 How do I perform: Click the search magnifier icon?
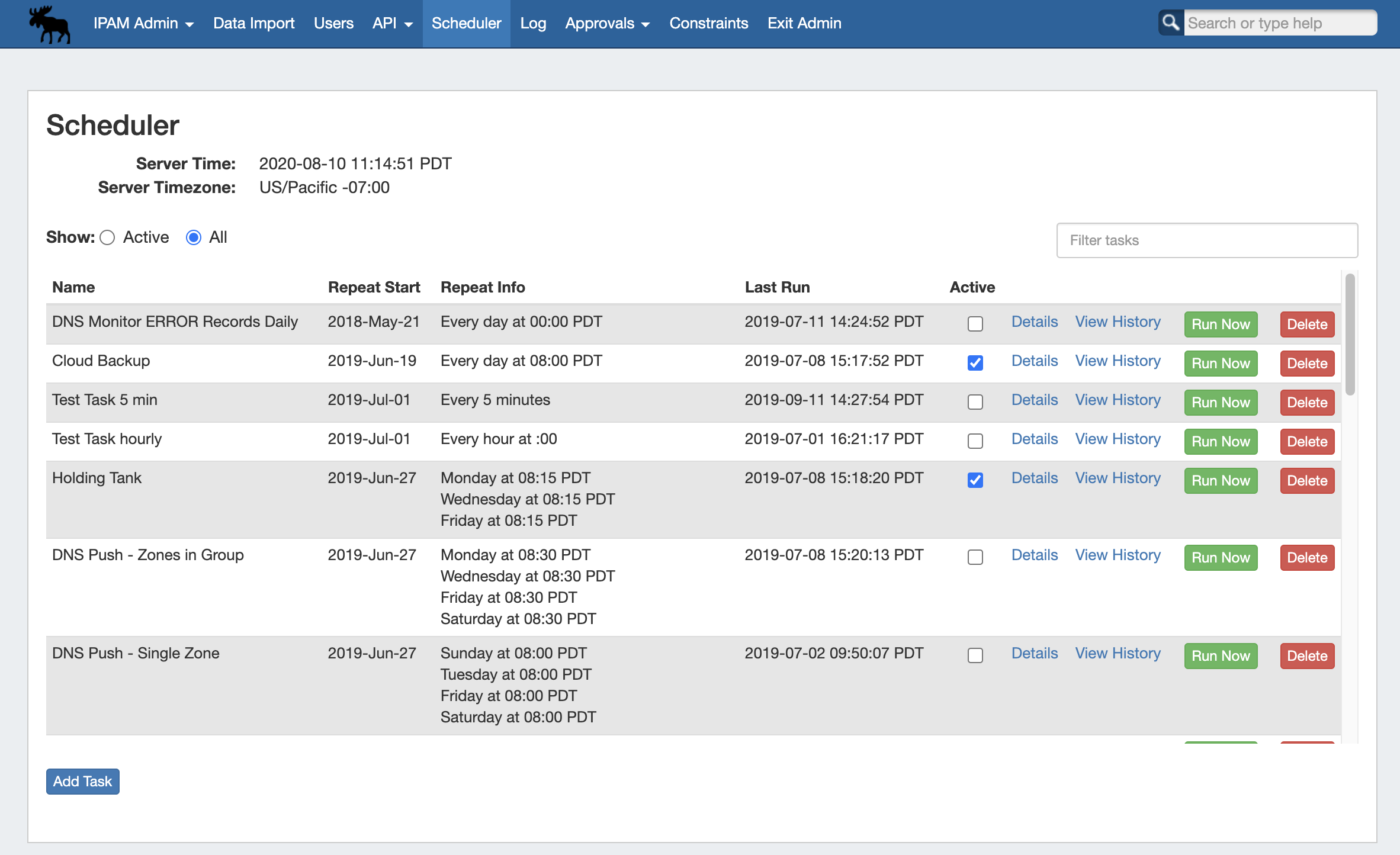coord(1170,23)
